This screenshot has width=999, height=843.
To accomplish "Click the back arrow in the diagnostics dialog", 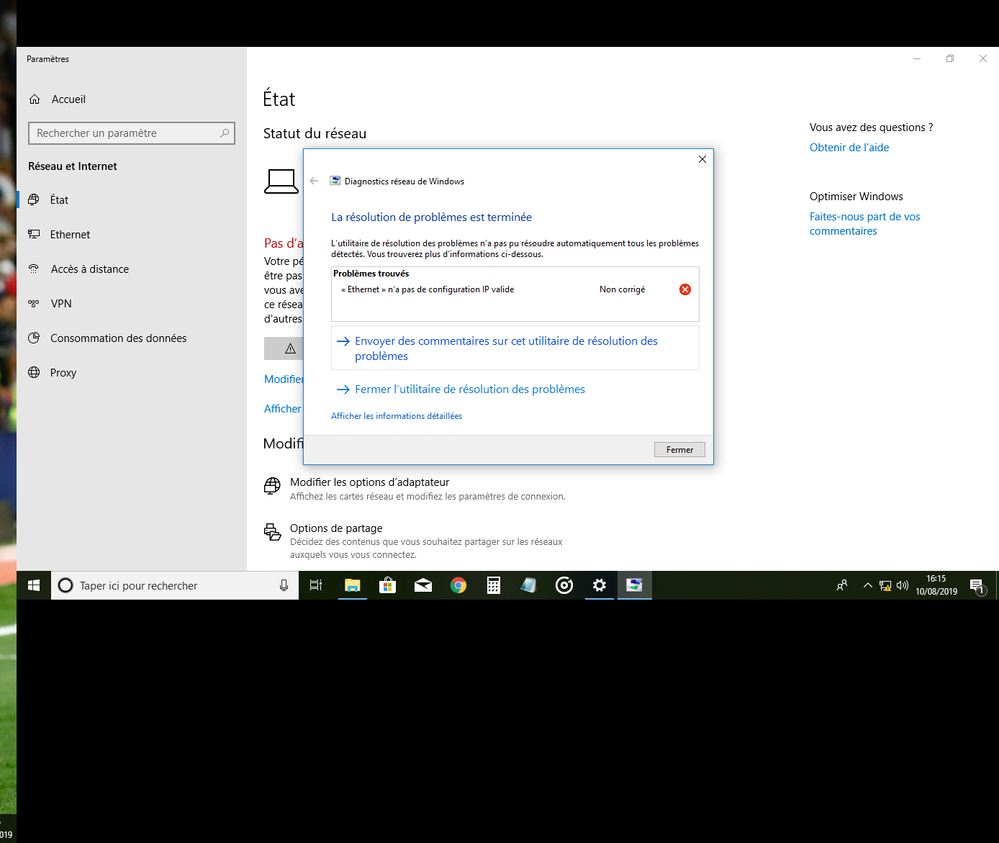I will pos(313,181).
